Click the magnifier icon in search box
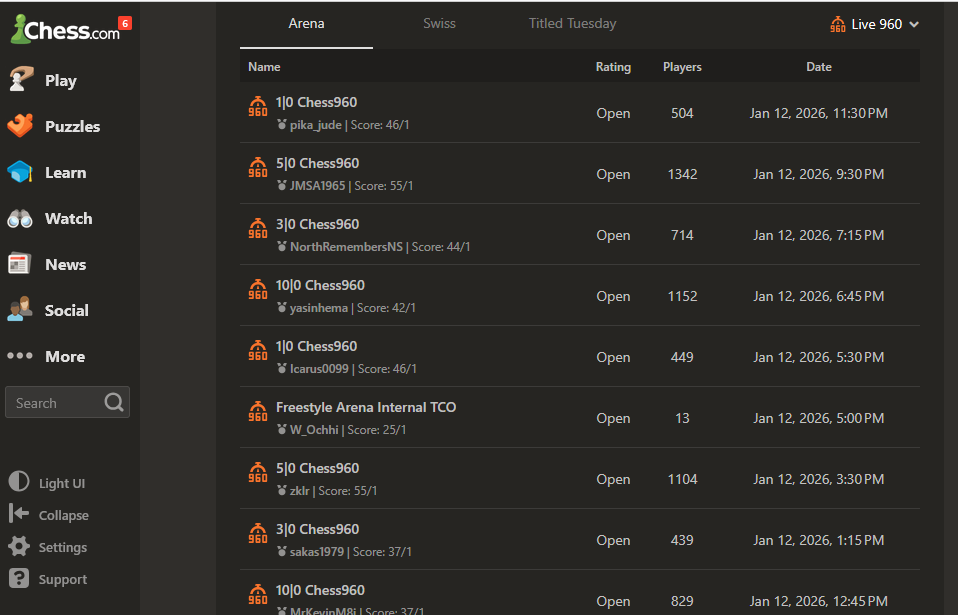Image resolution: width=958 pixels, height=615 pixels. (114, 403)
